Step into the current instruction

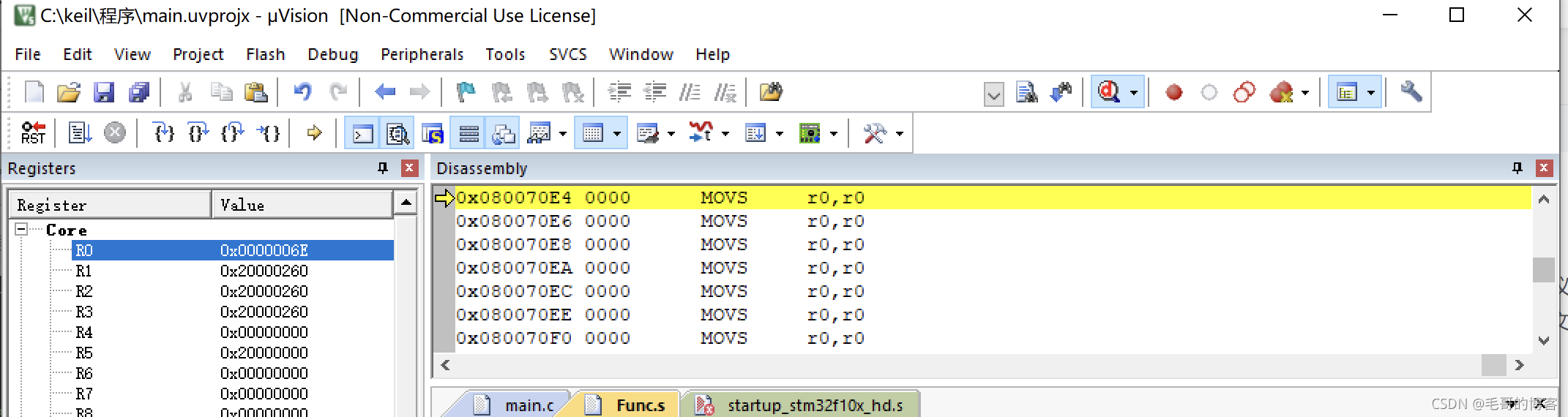[x=164, y=133]
